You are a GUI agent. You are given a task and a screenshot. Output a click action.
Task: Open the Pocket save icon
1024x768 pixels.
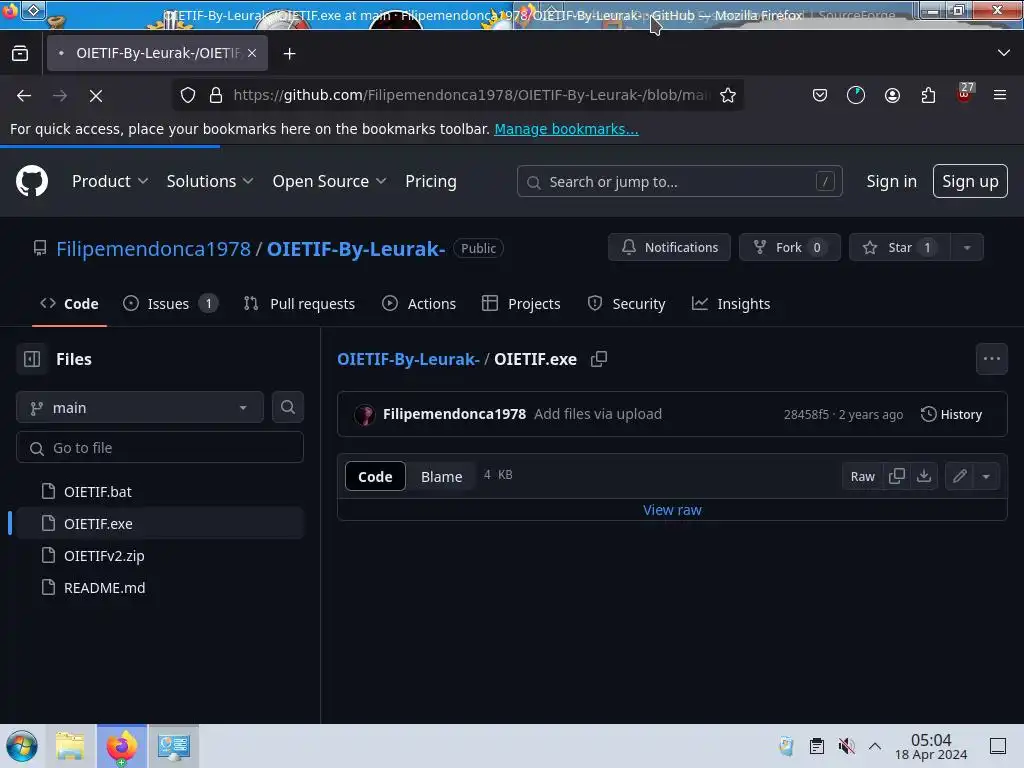pos(820,95)
